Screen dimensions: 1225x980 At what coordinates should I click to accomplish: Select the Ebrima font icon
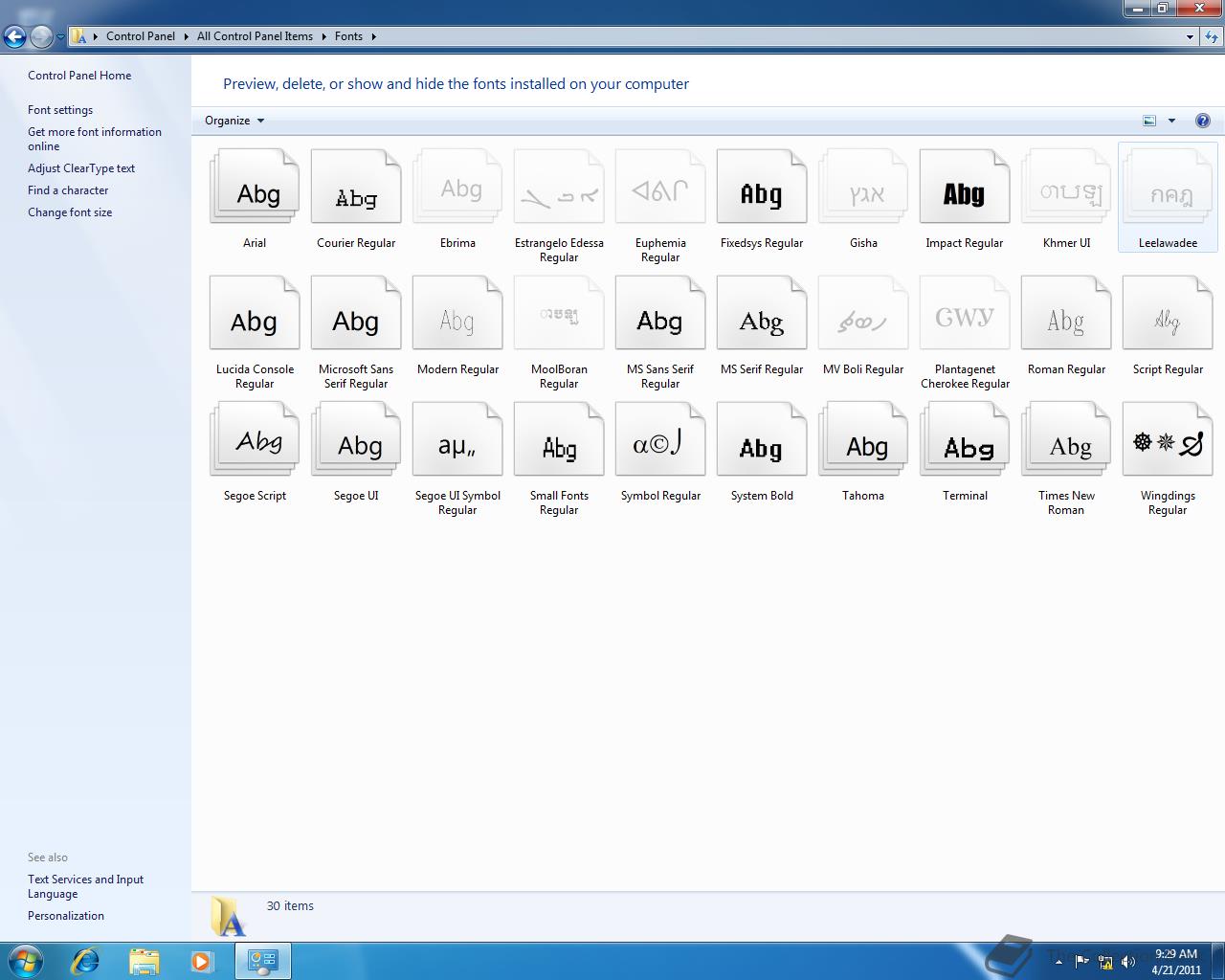pos(457,188)
